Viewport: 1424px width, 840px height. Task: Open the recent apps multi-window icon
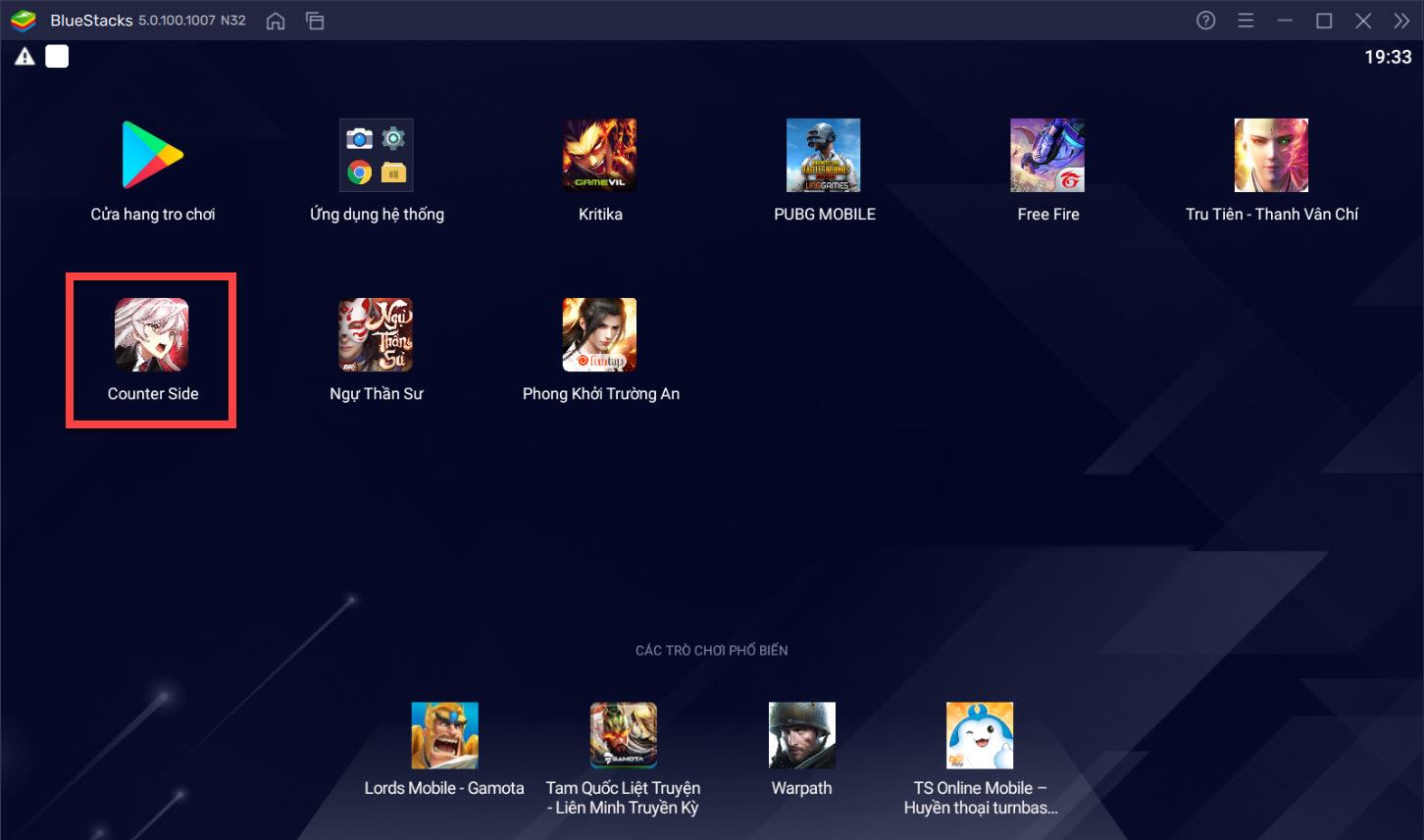pyautogui.click(x=315, y=21)
